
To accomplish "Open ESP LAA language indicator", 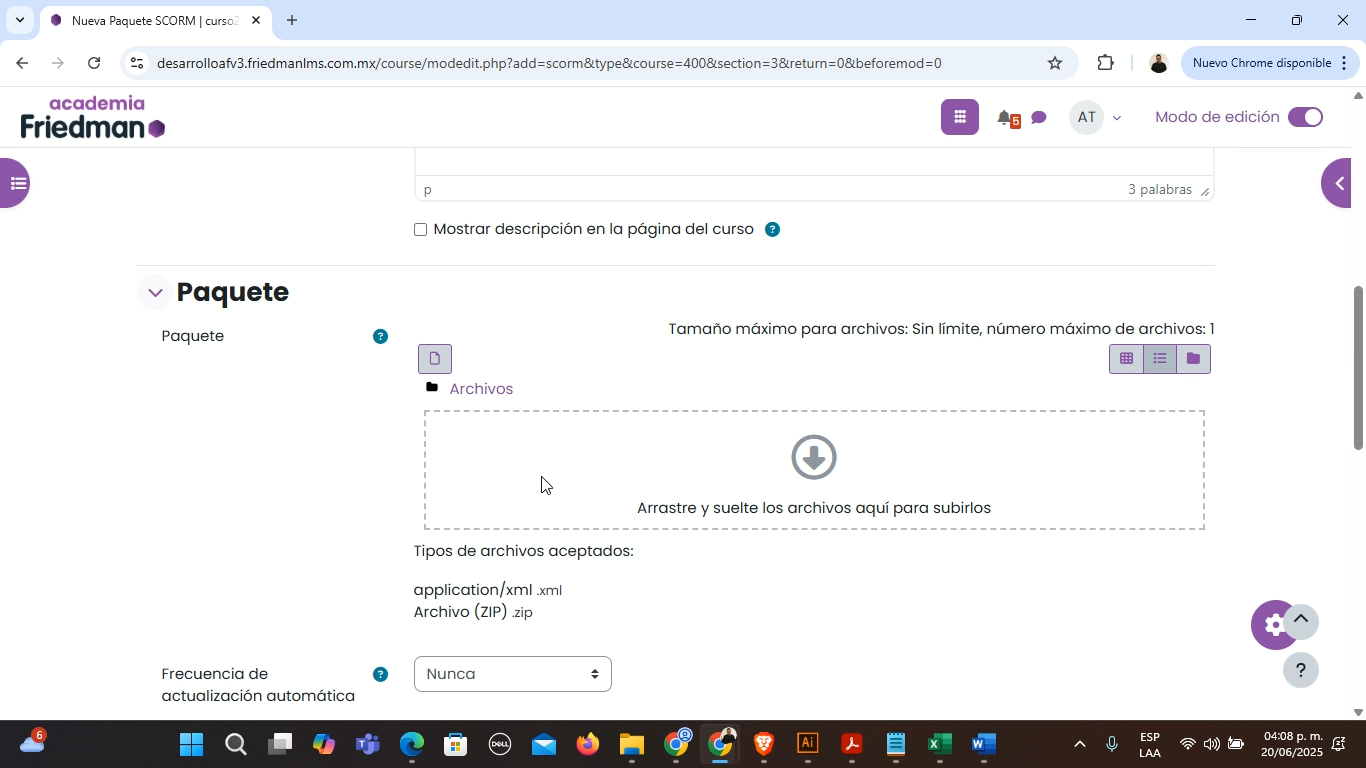I will (1149, 744).
